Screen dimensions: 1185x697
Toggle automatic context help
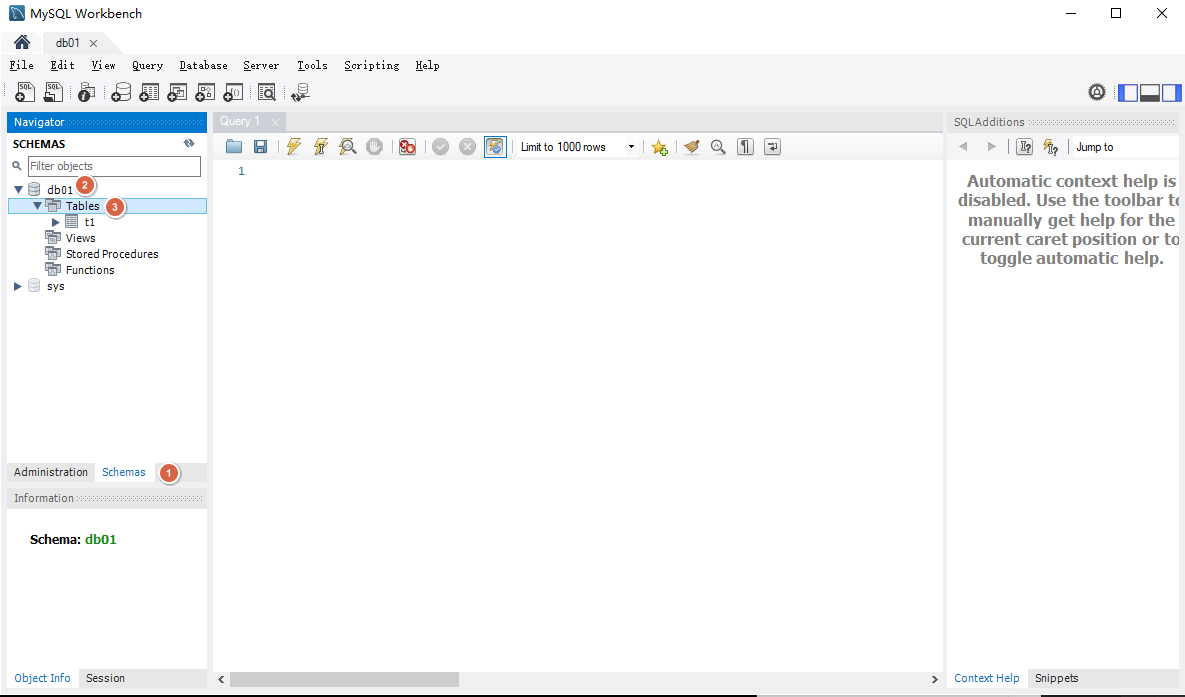[x=1050, y=147]
